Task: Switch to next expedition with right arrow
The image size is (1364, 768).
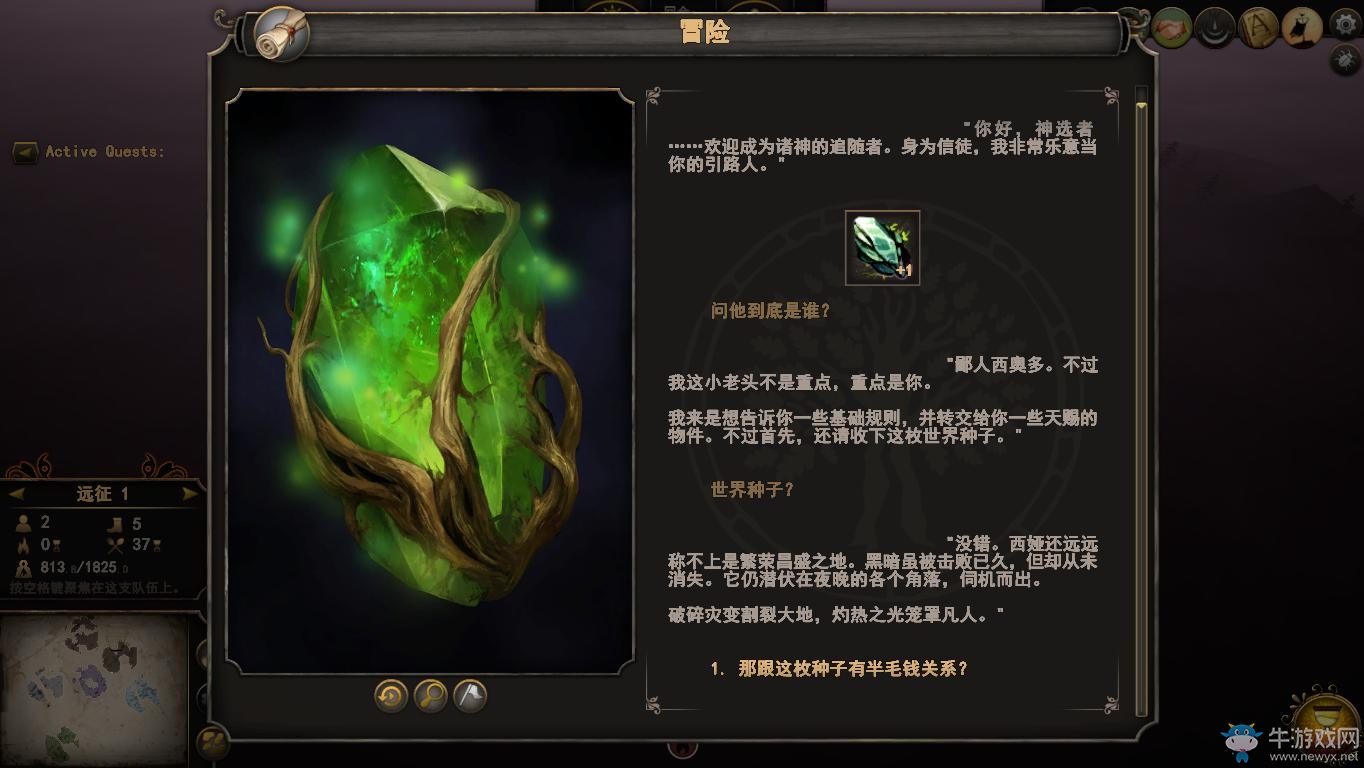Action: pyautogui.click(x=189, y=494)
